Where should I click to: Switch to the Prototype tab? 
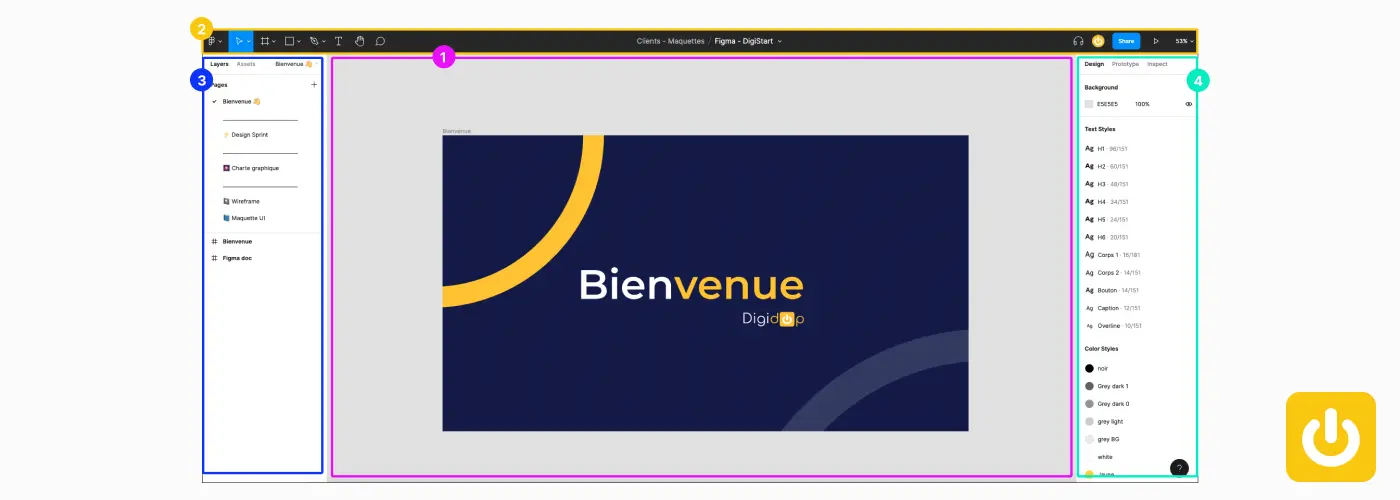[x=1125, y=64]
